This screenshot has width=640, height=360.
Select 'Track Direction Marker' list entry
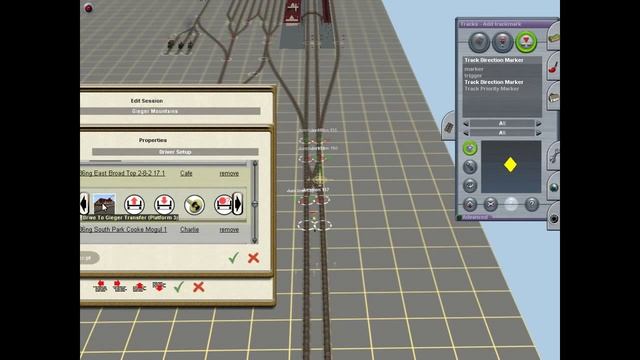493,82
